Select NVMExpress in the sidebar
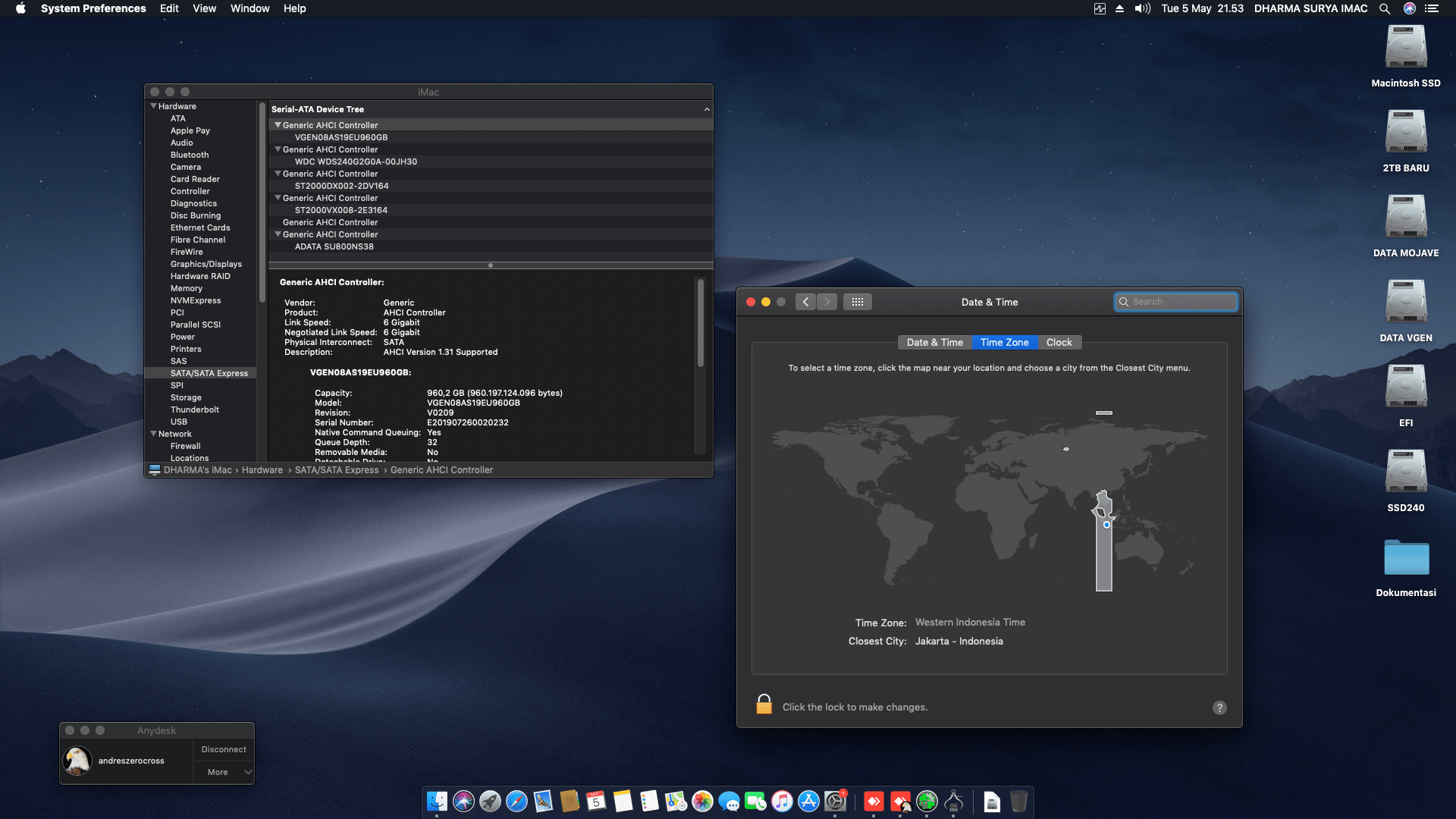1456x819 pixels. point(196,300)
